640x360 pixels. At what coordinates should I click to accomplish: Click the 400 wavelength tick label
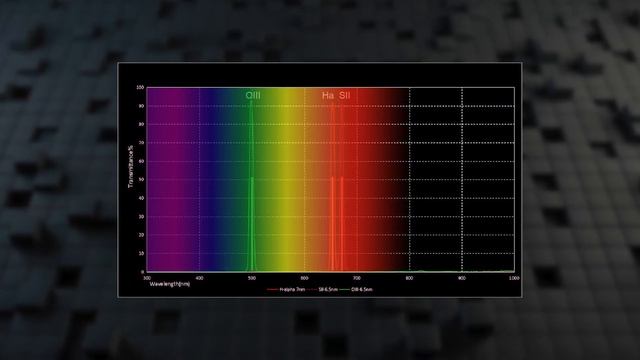199,278
